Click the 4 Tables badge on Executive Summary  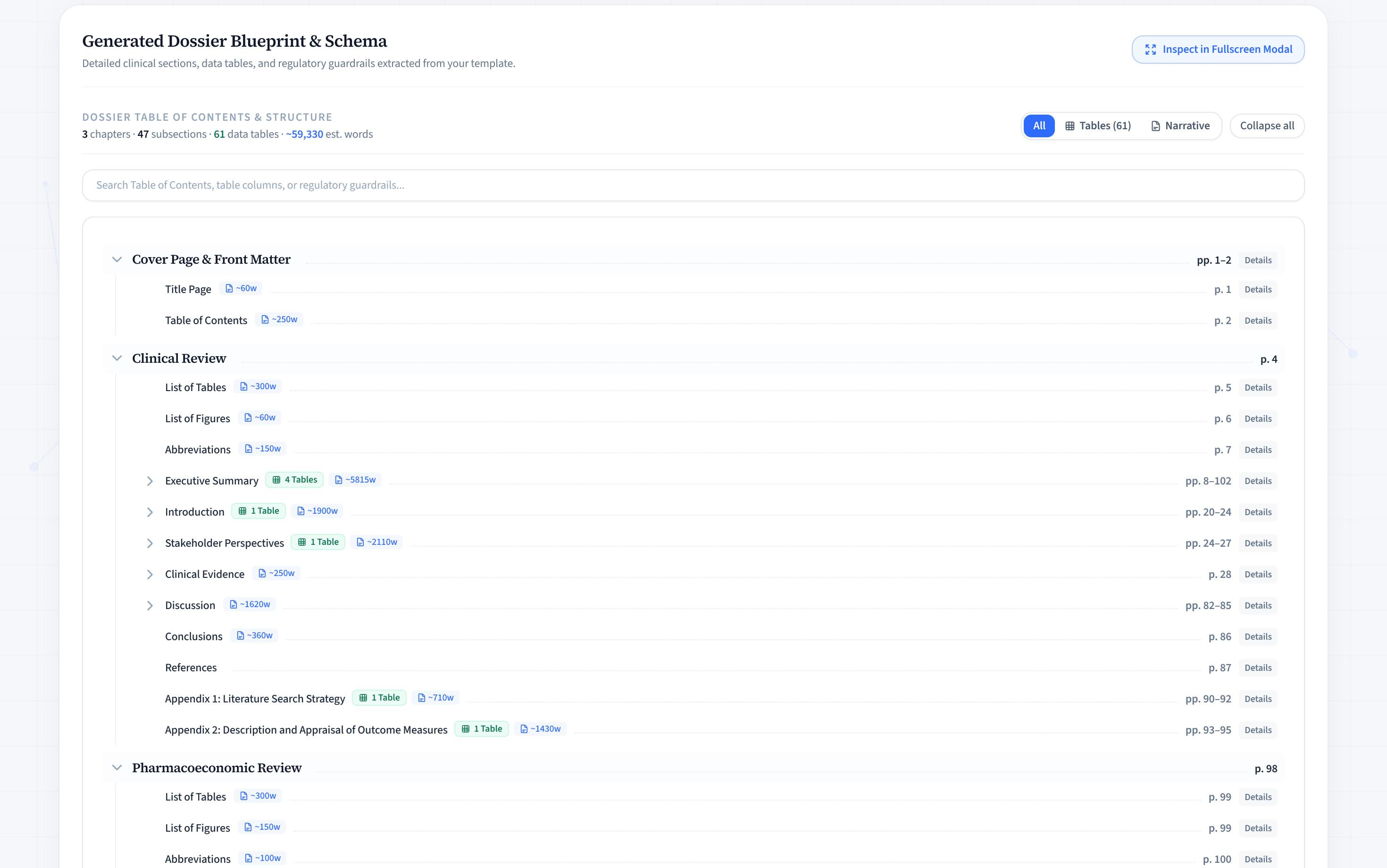pyautogui.click(x=294, y=480)
